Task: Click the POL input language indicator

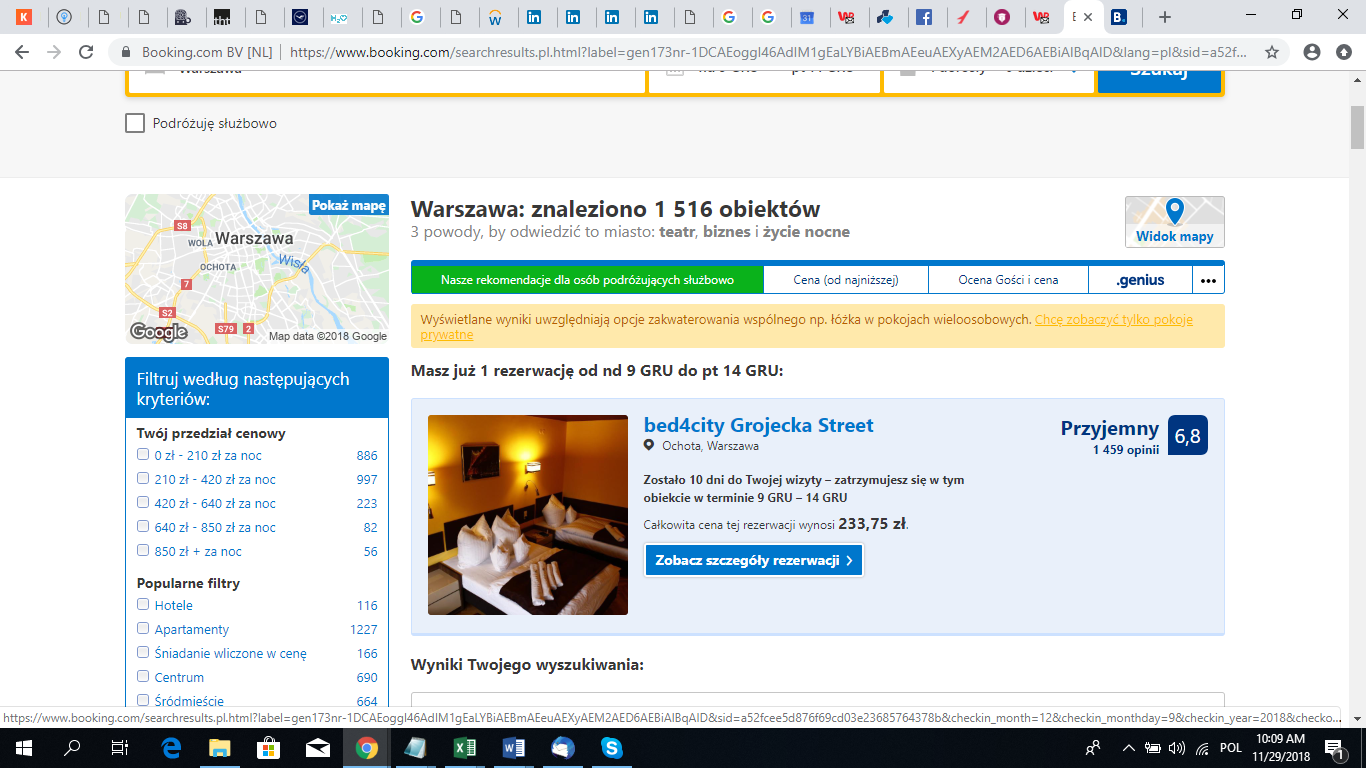Action: (1231, 748)
